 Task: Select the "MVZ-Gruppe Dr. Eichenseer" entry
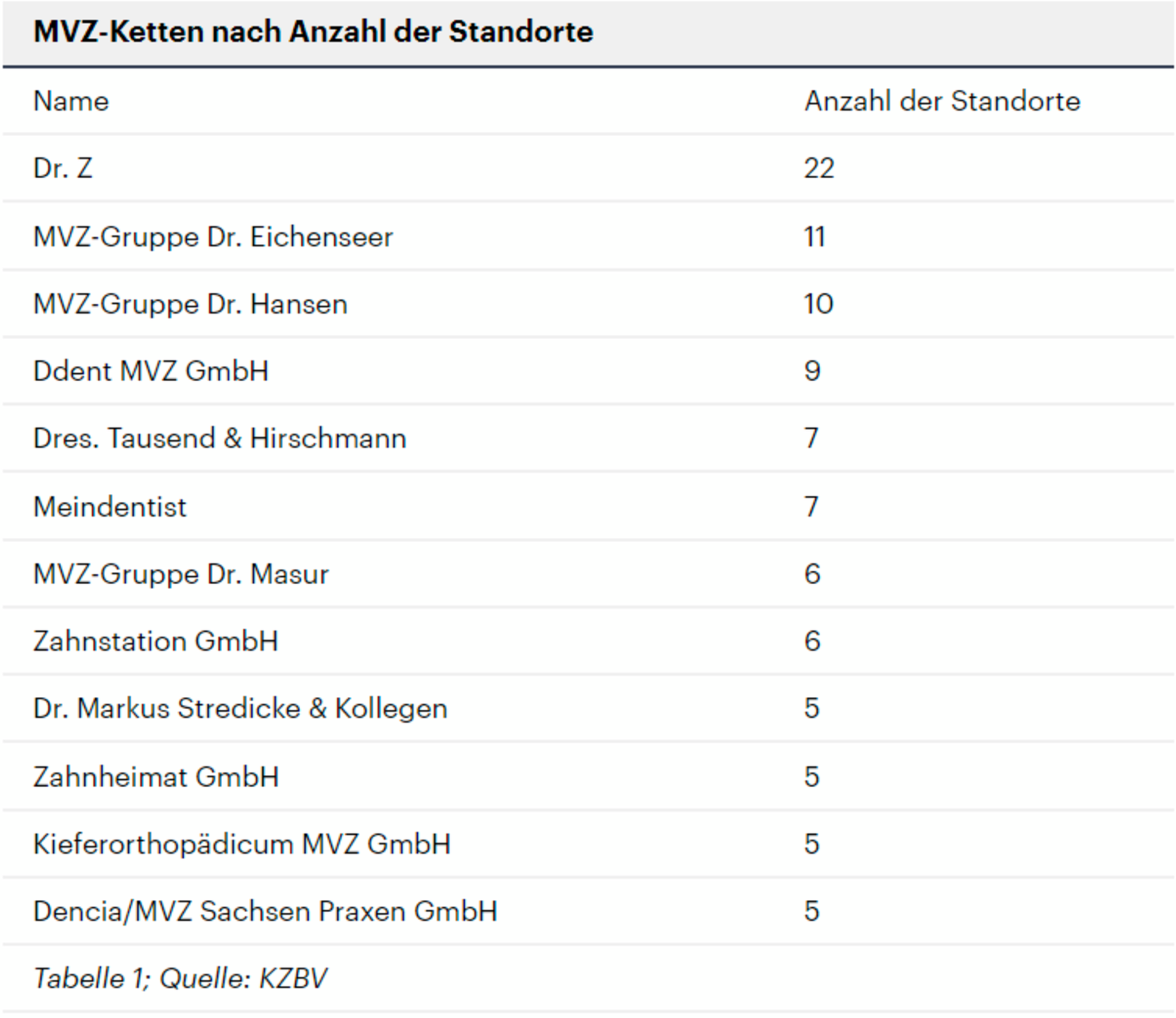click(x=213, y=237)
